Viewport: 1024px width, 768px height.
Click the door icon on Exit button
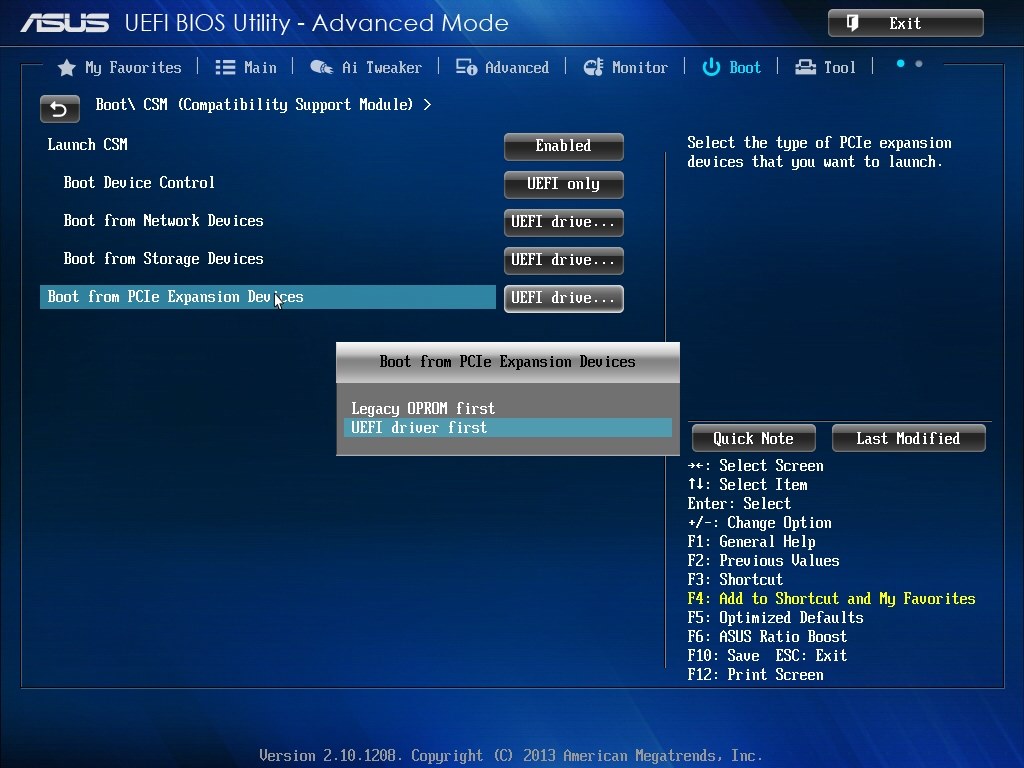[x=852, y=23]
